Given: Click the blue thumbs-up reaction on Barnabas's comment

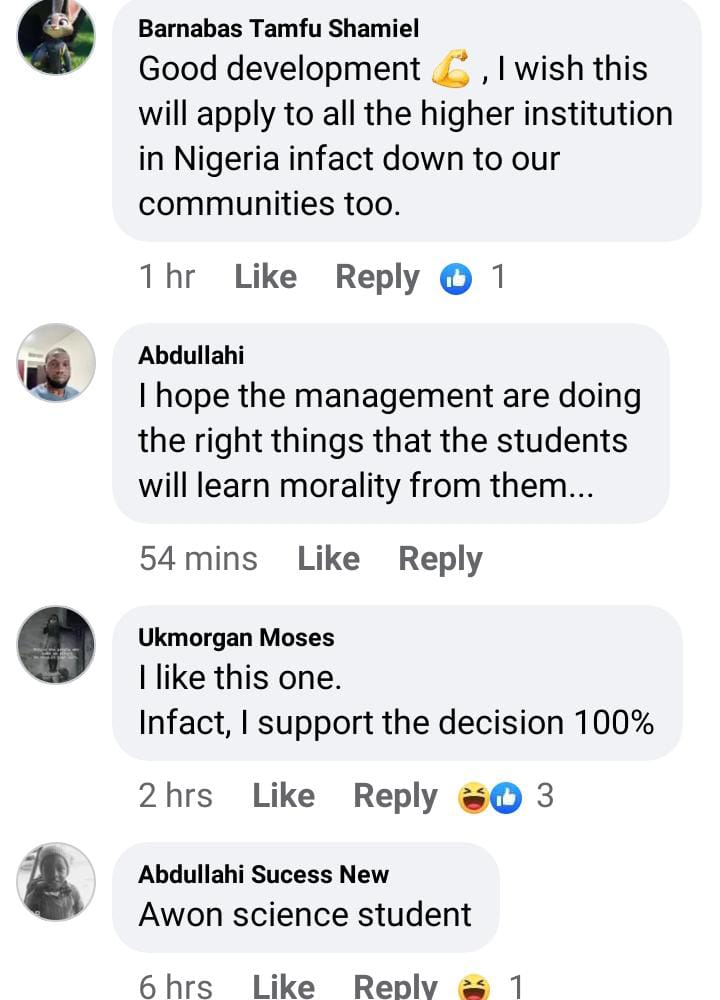Looking at the screenshot, I should point(455,278).
